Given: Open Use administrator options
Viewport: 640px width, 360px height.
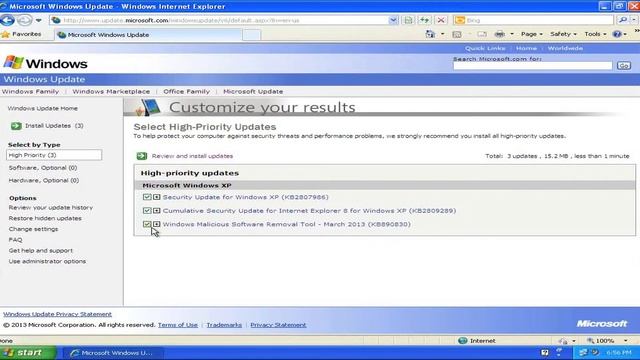Looking at the screenshot, I should click(x=47, y=261).
